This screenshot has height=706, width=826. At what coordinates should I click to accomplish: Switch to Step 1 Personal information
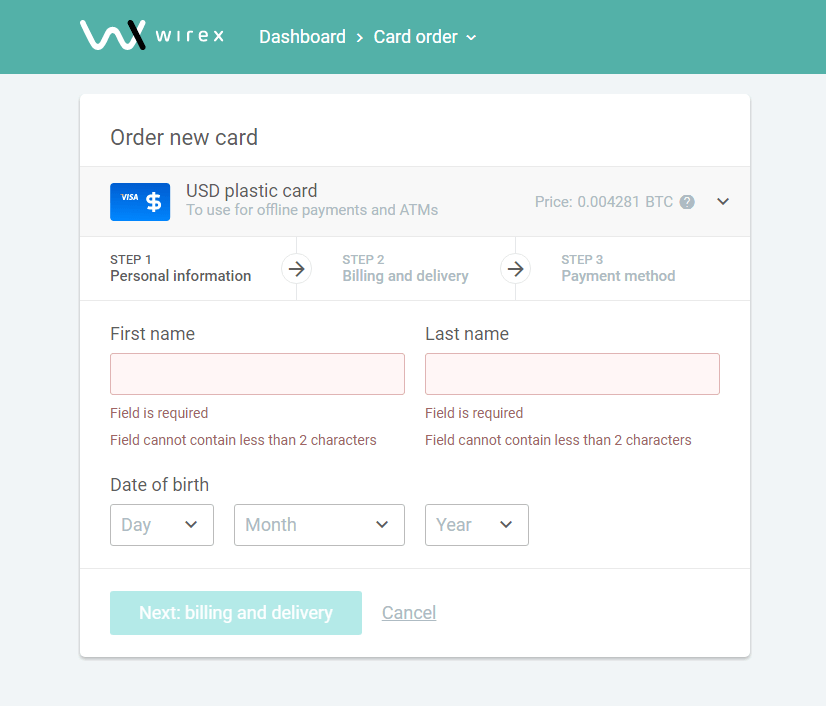coord(181,268)
